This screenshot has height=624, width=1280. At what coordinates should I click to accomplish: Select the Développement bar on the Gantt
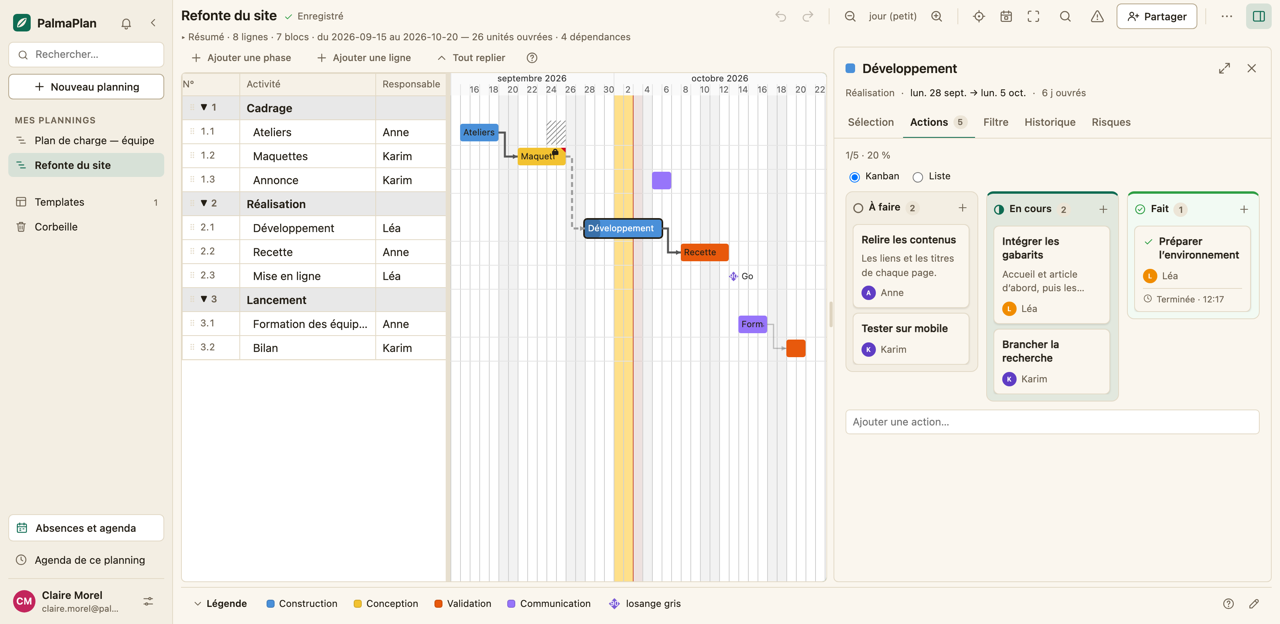point(623,228)
